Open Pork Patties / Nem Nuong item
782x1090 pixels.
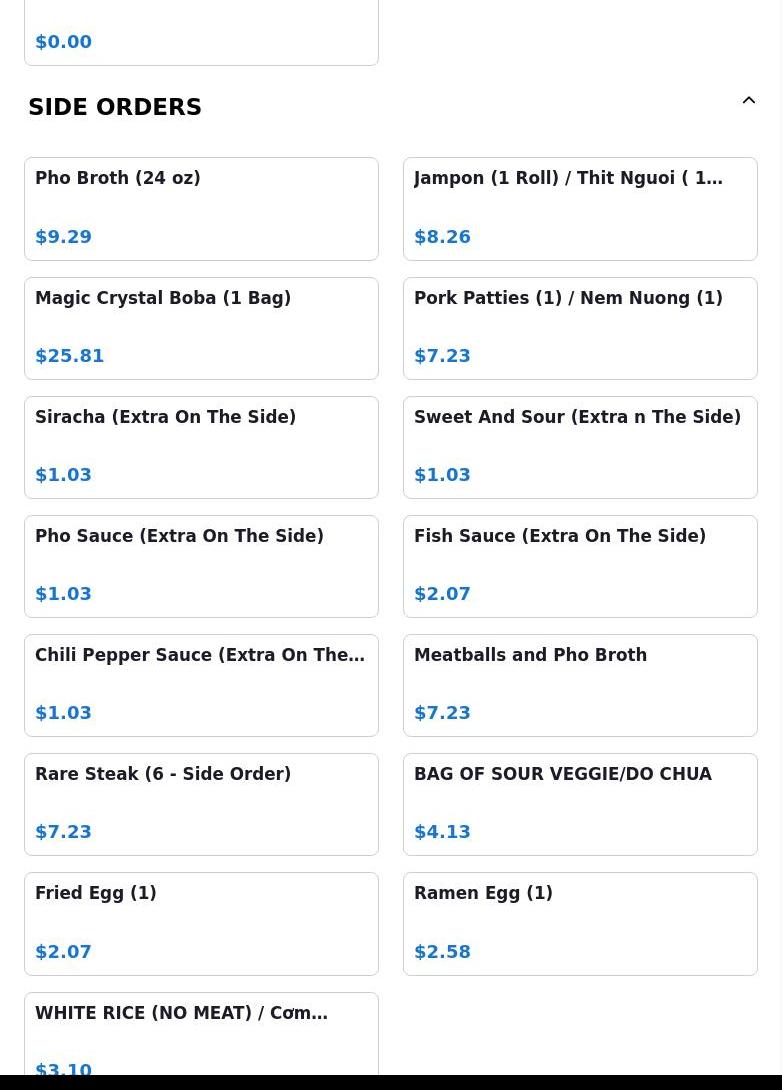click(580, 328)
